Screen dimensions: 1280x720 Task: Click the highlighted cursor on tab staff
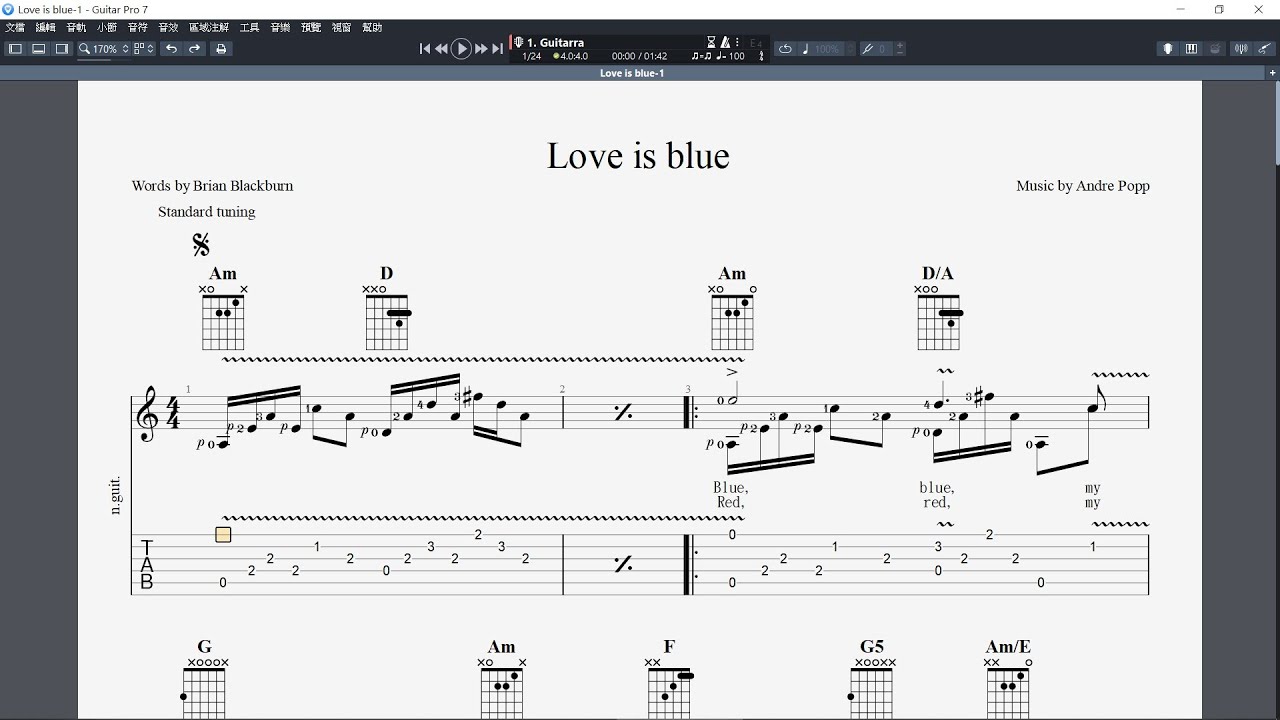click(223, 535)
